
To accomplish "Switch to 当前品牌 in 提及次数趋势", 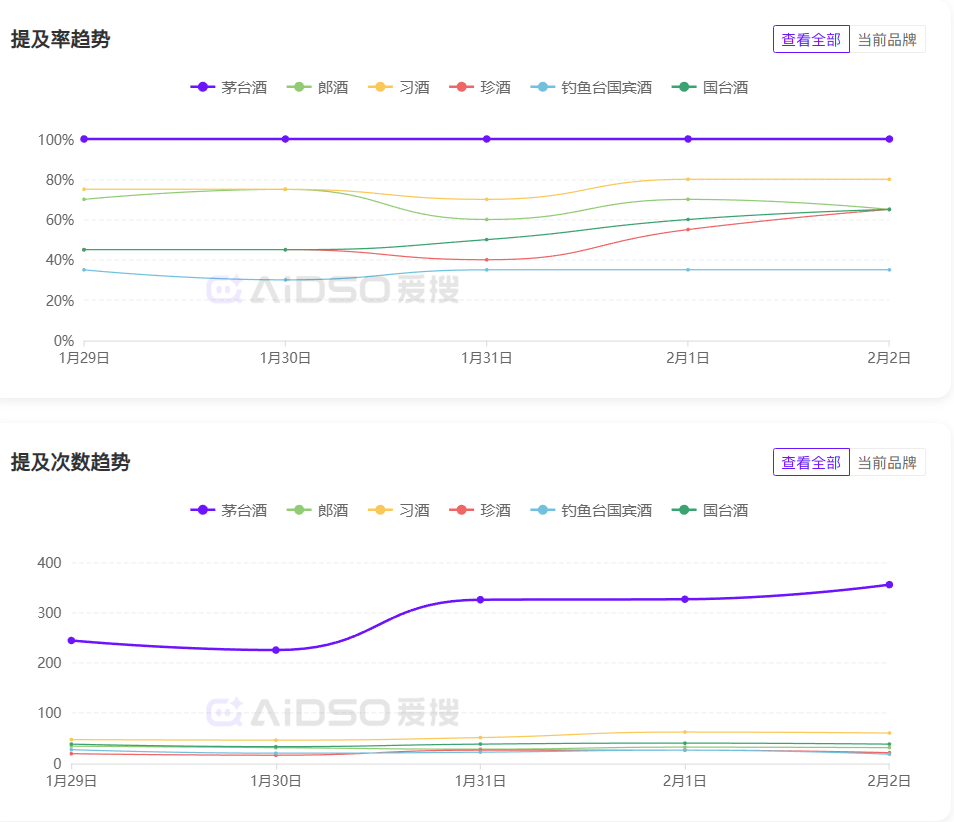I will [x=887, y=462].
